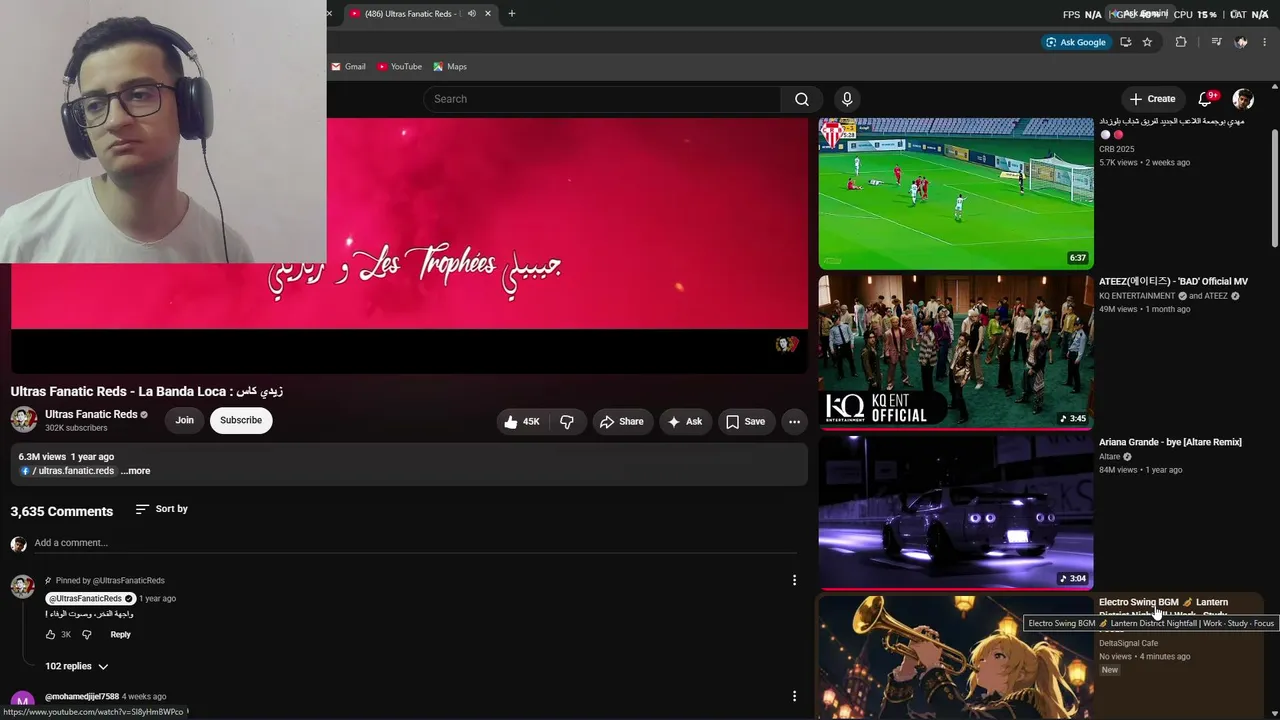Image resolution: width=1280 pixels, height=720 pixels.
Task: Dislike the Ultras Fanatic Reds video
Action: coord(567,422)
